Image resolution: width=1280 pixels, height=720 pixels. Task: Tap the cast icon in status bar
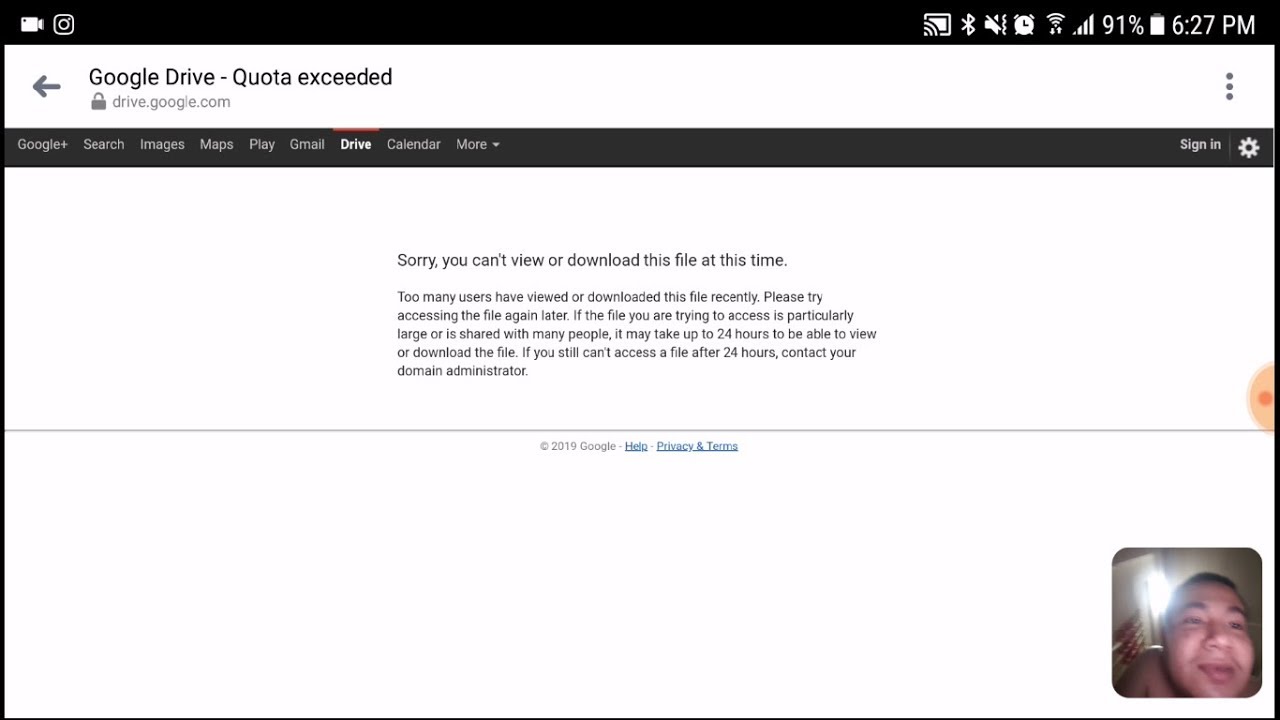coord(937,25)
